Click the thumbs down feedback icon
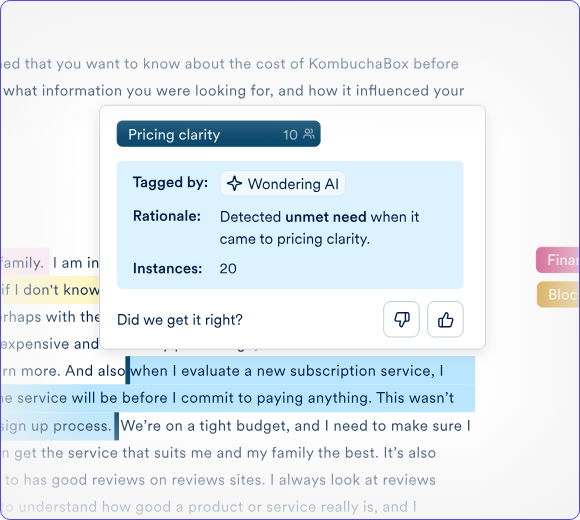 (x=401, y=319)
